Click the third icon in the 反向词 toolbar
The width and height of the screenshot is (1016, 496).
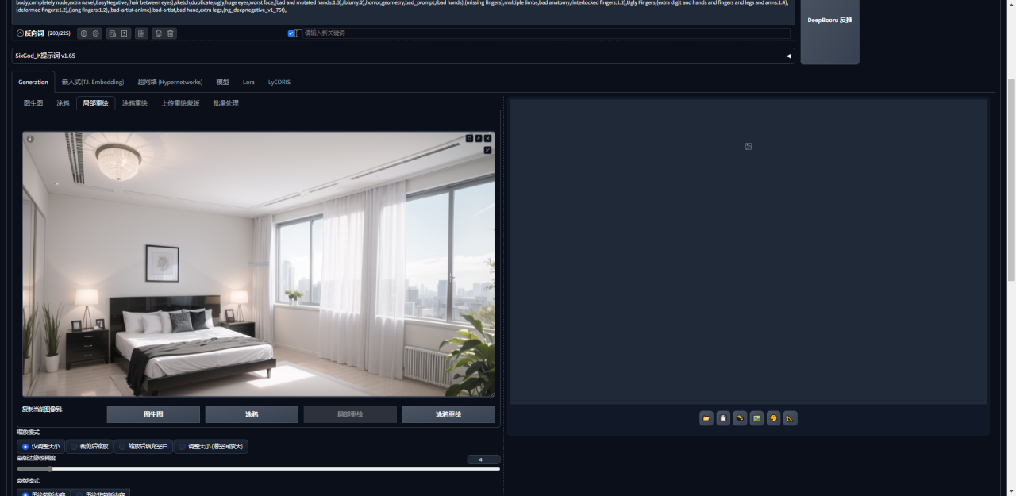click(x=112, y=33)
